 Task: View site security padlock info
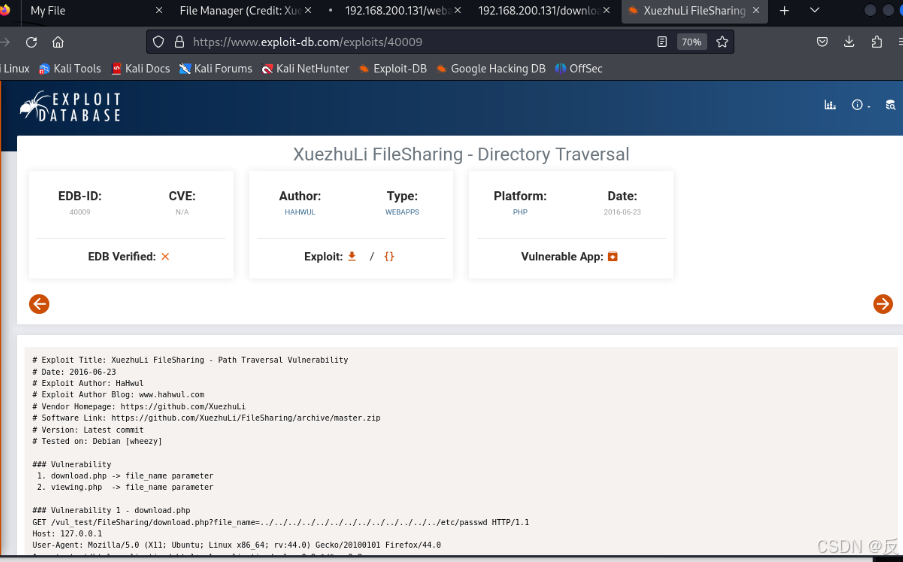179,42
